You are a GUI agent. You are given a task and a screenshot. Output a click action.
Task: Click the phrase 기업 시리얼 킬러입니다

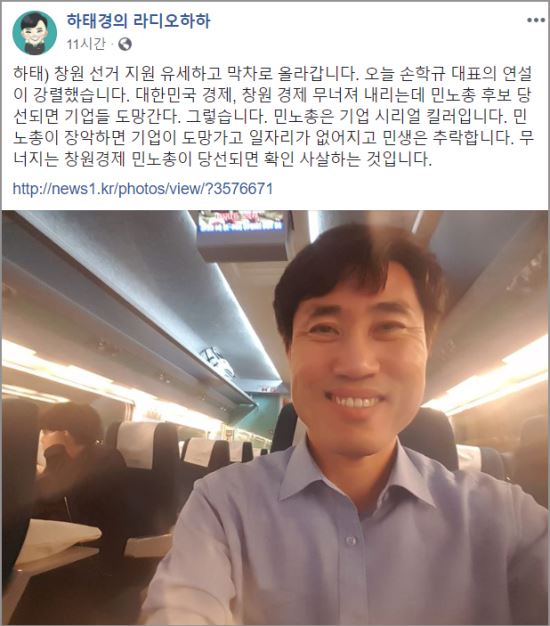click(423, 116)
